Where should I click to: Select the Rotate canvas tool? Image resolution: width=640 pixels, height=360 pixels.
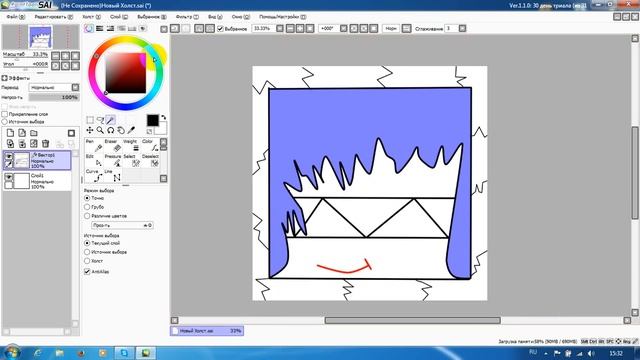[x=110, y=130]
